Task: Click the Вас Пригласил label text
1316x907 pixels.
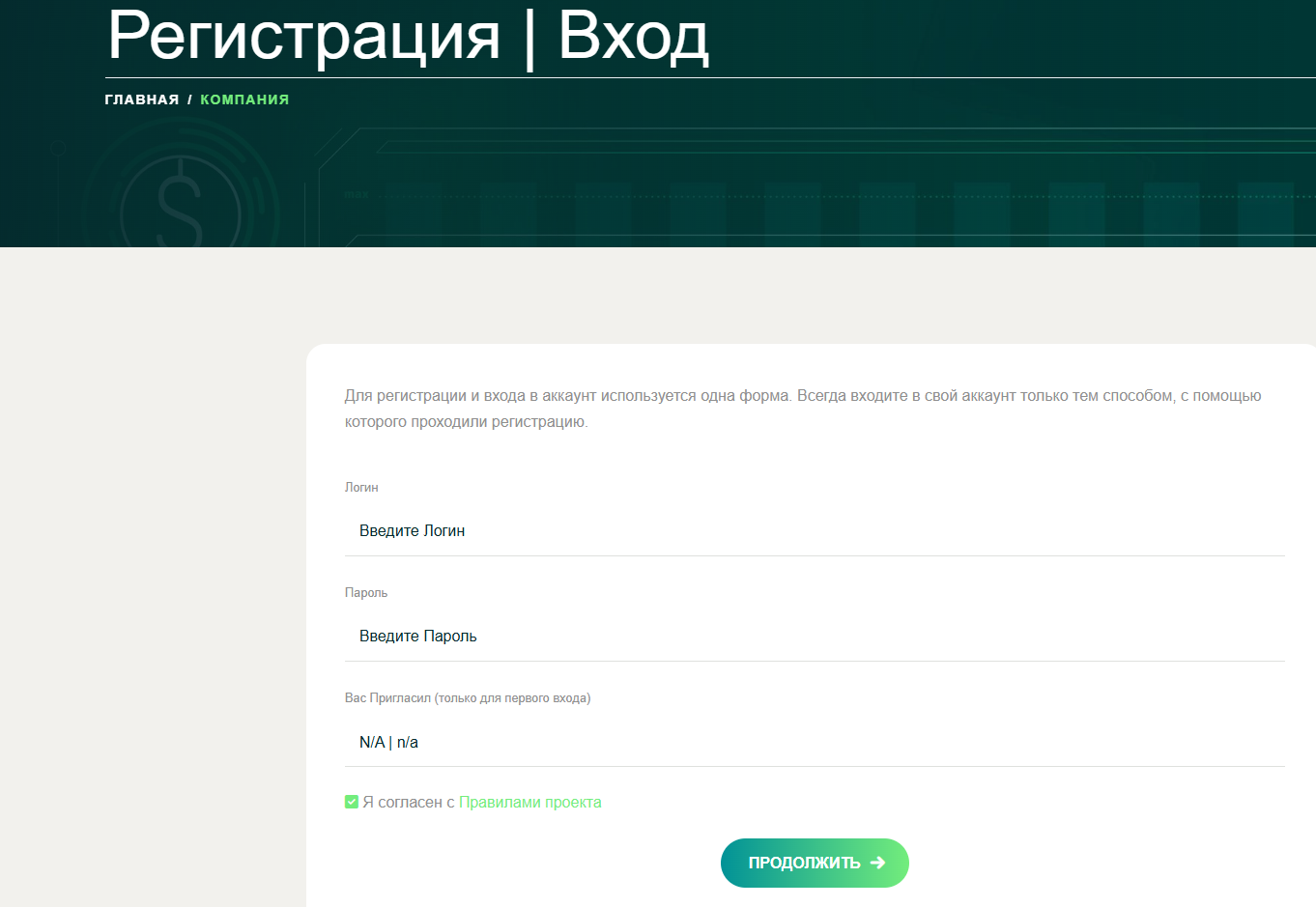Action: [468, 697]
